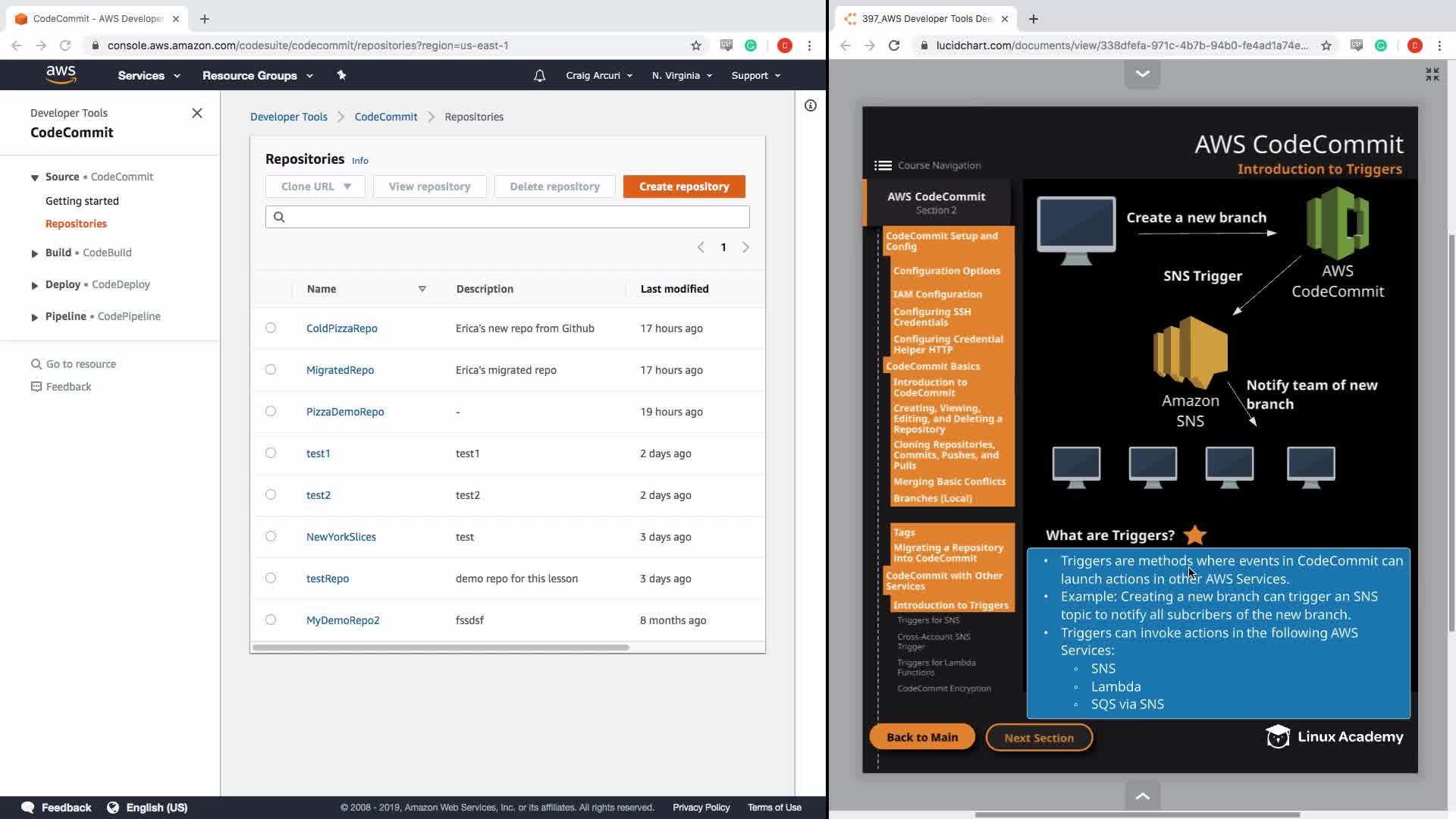This screenshot has width=1456, height=819.
Task: Open the Services menu
Action: tap(149, 76)
